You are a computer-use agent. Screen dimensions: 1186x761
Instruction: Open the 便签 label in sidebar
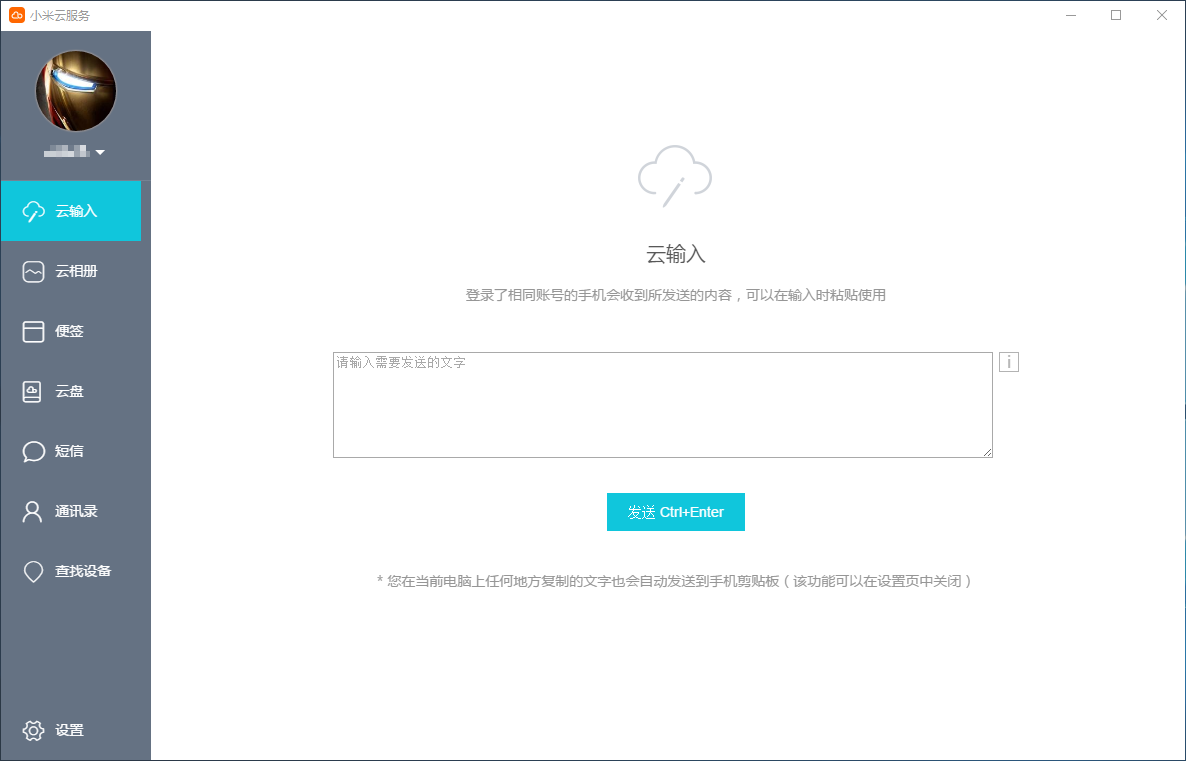(x=69, y=331)
